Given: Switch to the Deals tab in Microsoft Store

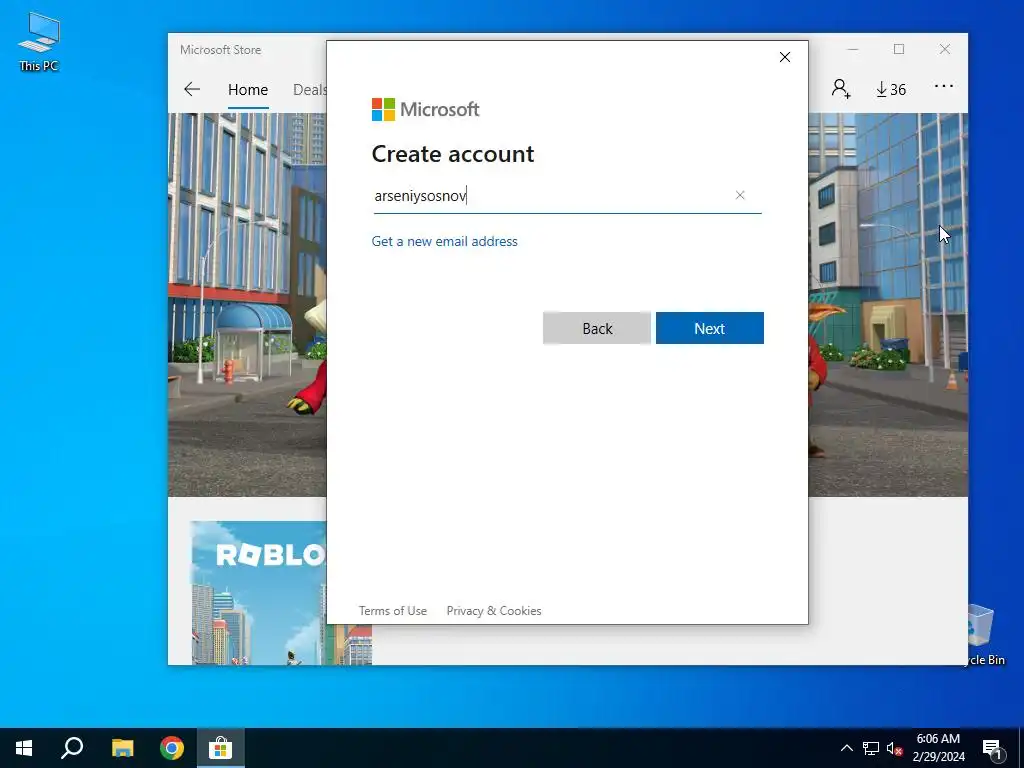Looking at the screenshot, I should [x=310, y=89].
